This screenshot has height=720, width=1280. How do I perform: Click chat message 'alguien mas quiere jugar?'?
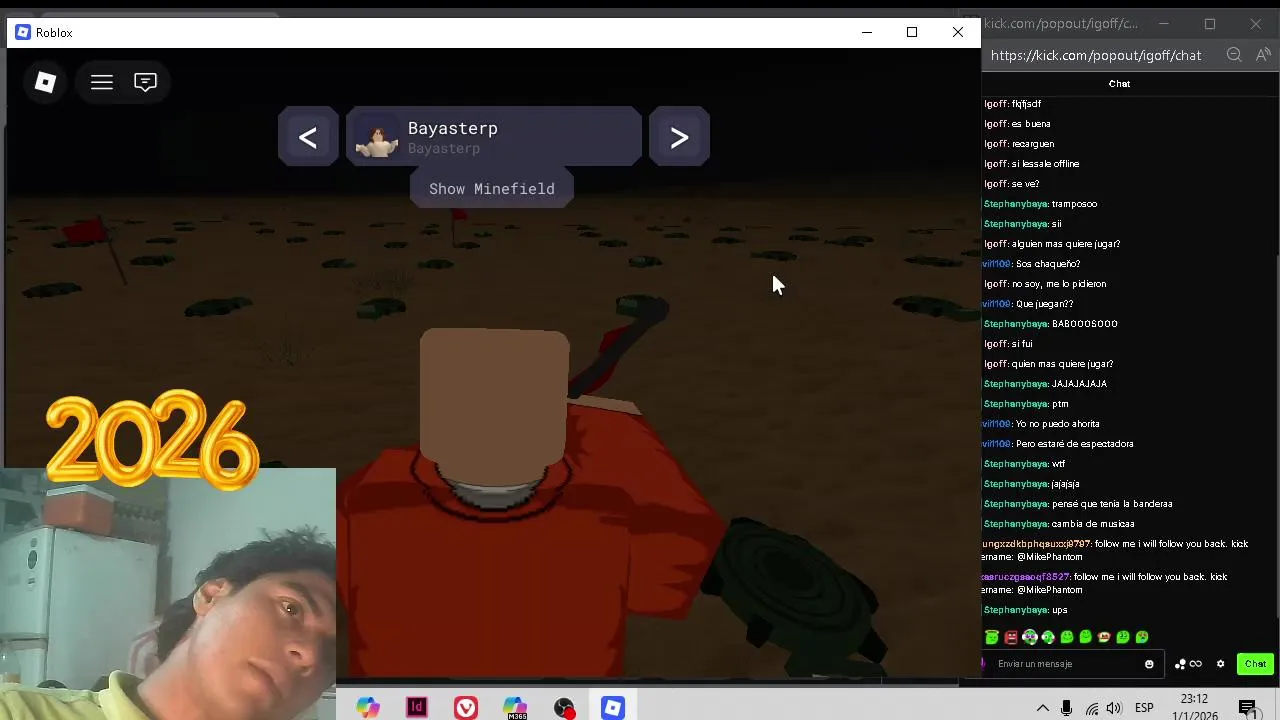pyautogui.click(x=1066, y=244)
